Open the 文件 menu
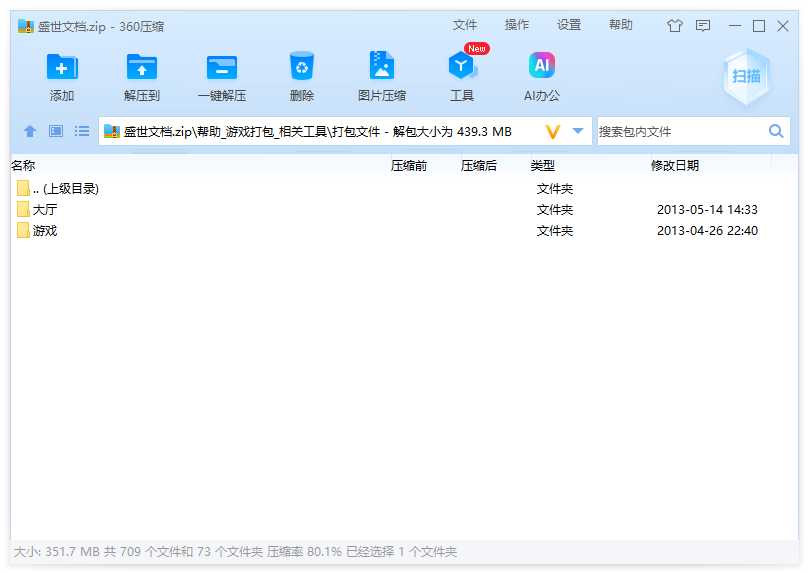The image size is (809, 574). pyautogui.click(x=465, y=25)
